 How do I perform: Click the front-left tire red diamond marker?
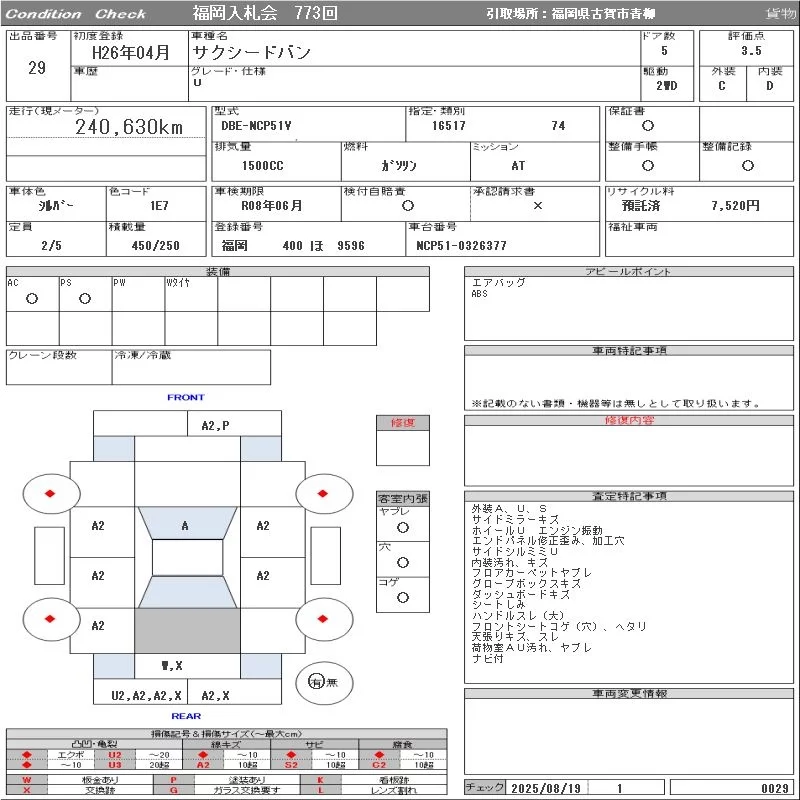pyautogui.click(x=50, y=493)
